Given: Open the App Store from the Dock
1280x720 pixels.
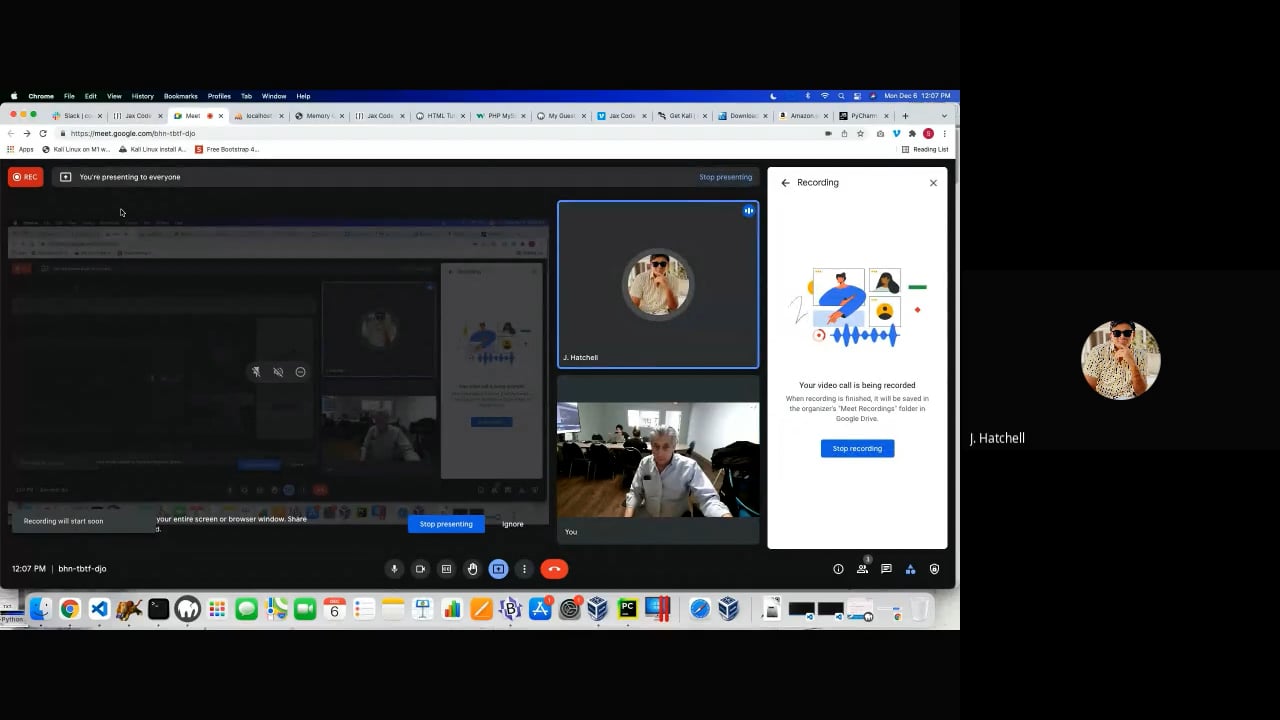Looking at the screenshot, I should click(540, 609).
